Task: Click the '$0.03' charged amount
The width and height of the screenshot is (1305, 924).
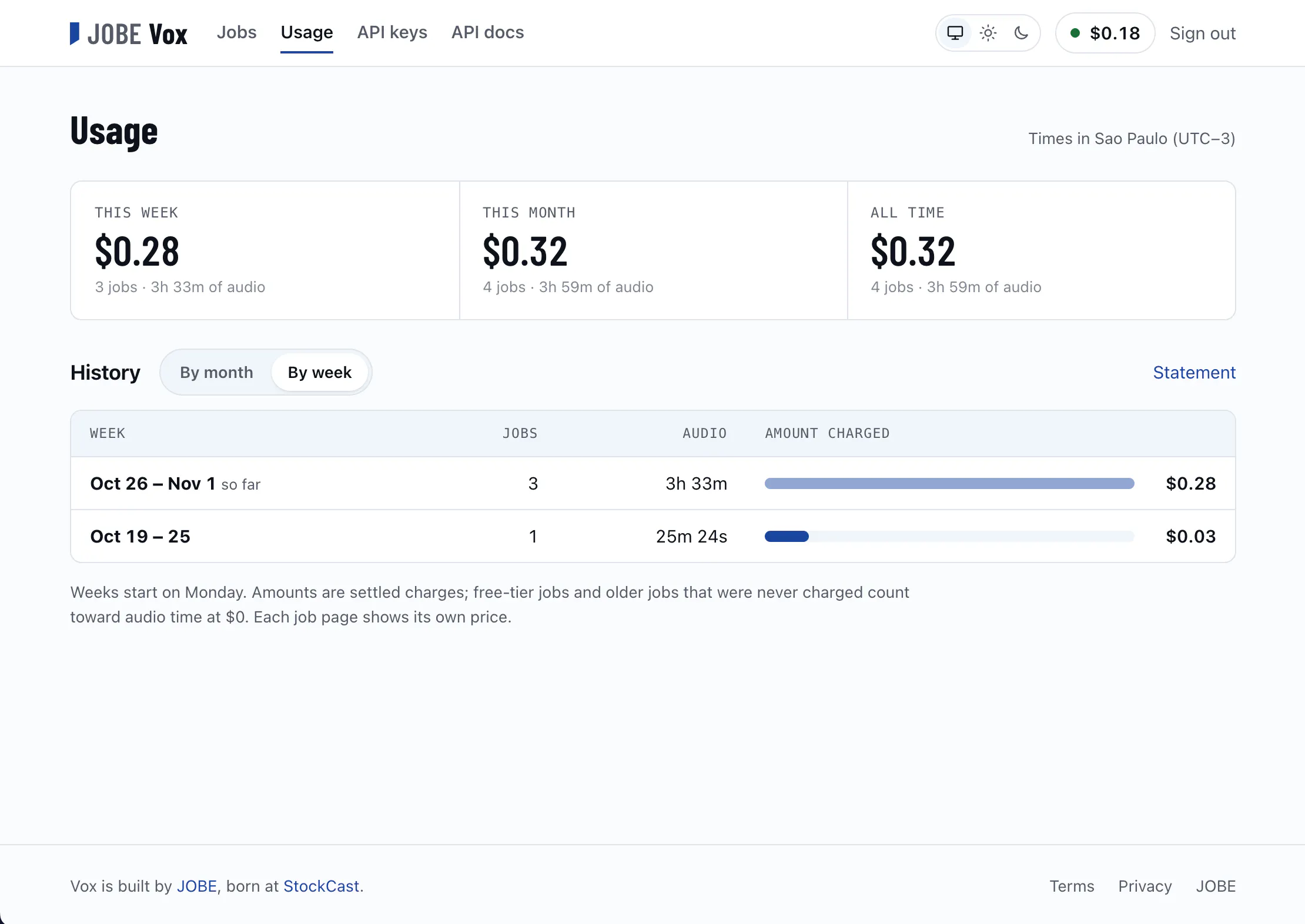Action: click(1190, 537)
